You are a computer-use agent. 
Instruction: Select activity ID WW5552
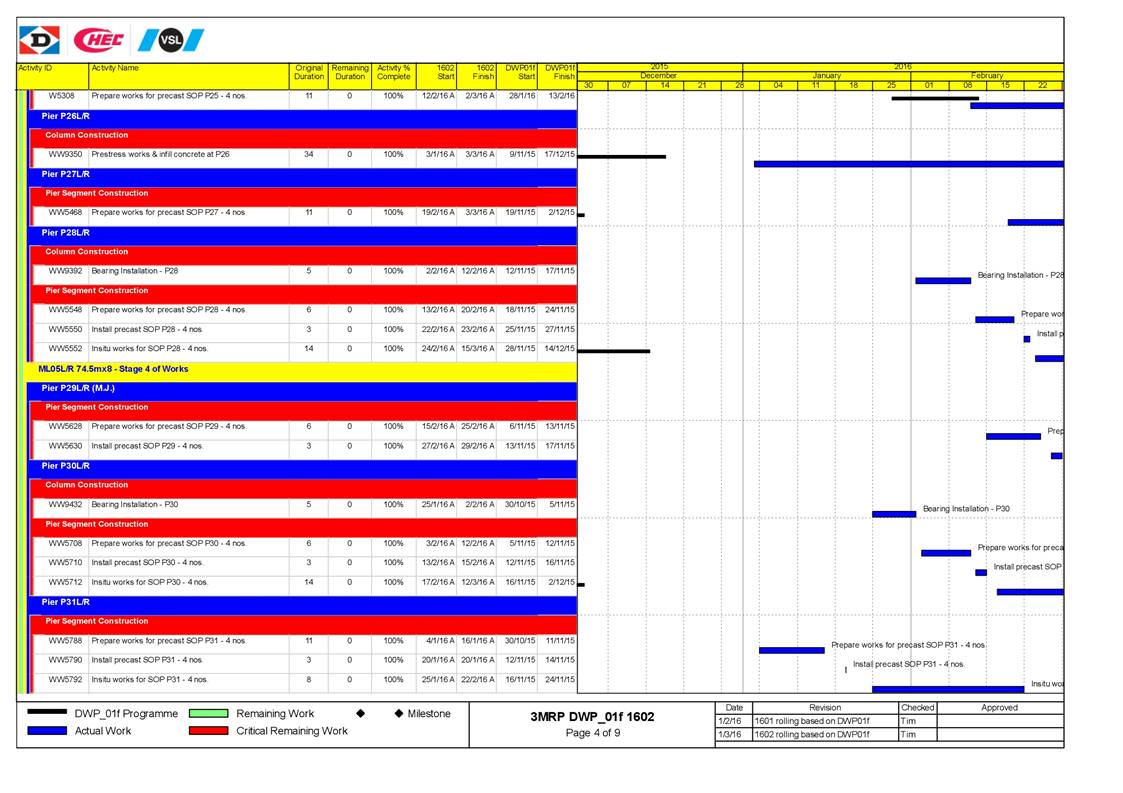(x=65, y=349)
